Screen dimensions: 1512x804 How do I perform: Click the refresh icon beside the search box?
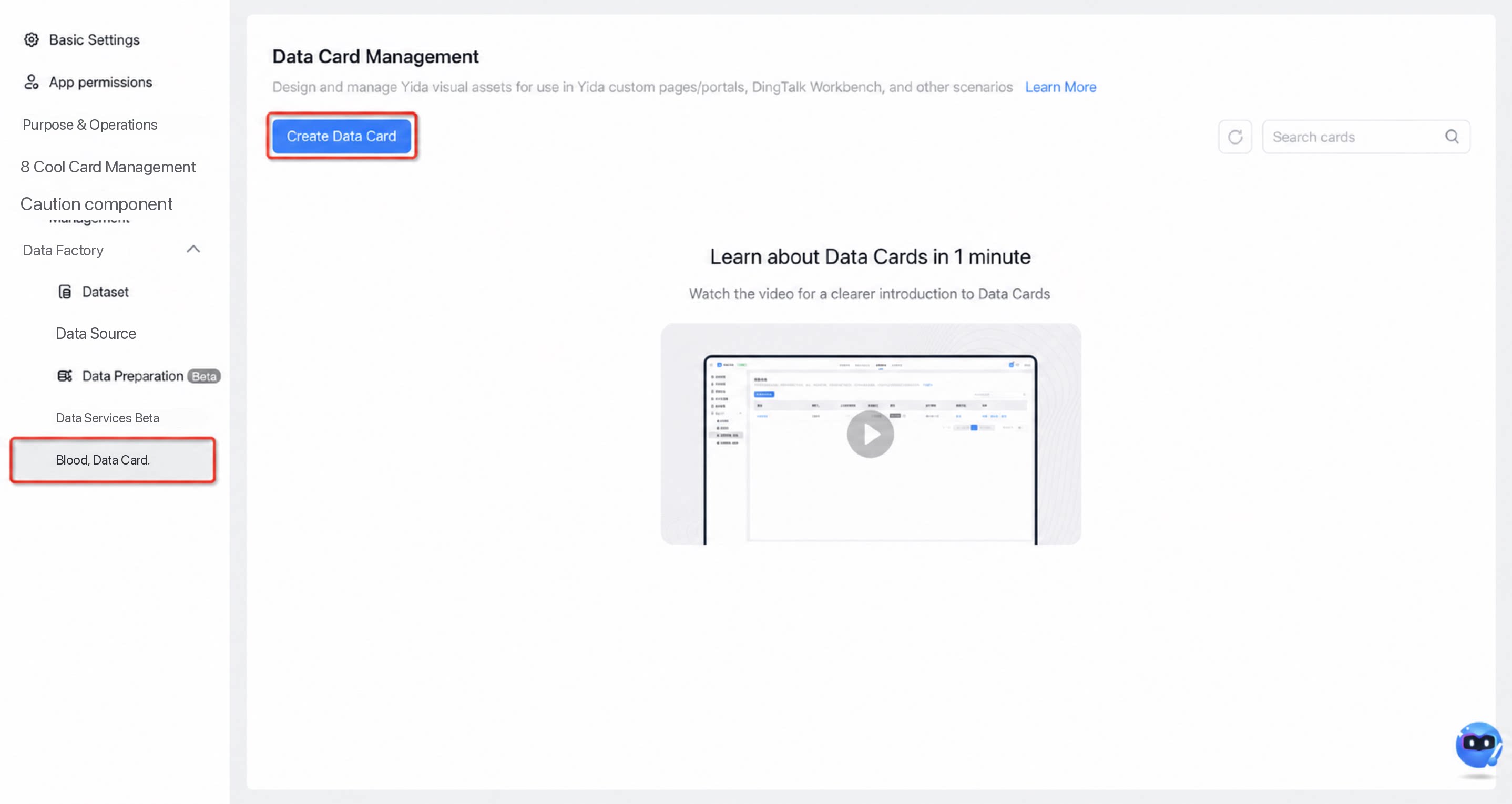coord(1235,137)
